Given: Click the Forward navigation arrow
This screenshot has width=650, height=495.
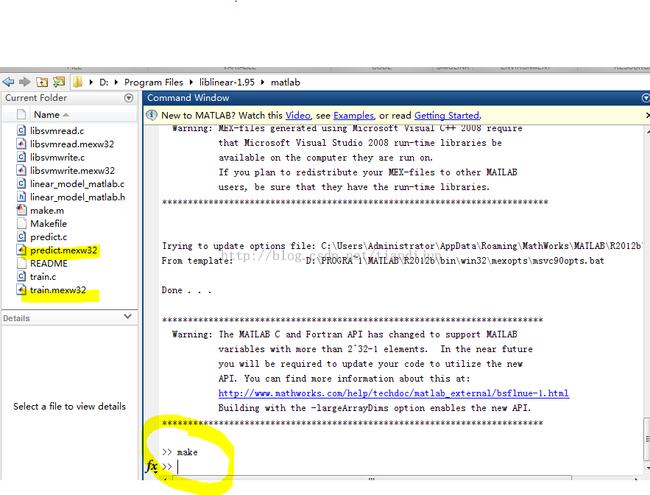Looking at the screenshot, I should 25,82.
